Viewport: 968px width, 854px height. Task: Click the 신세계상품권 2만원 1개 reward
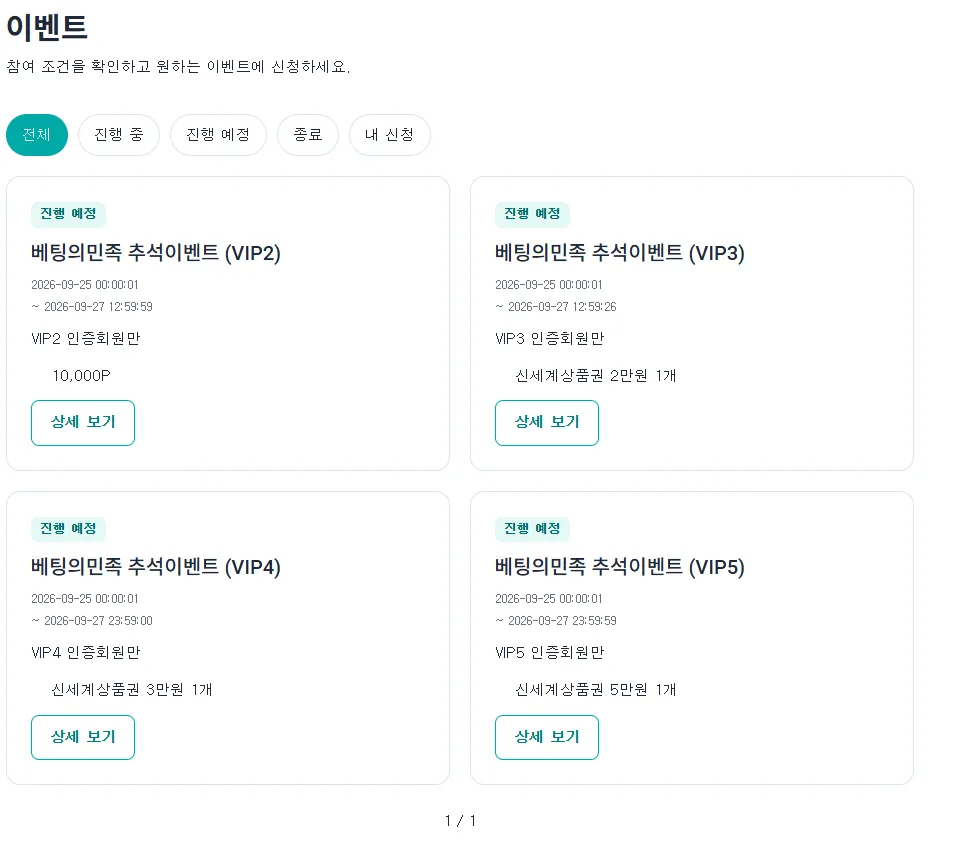(x=596, y=375)
